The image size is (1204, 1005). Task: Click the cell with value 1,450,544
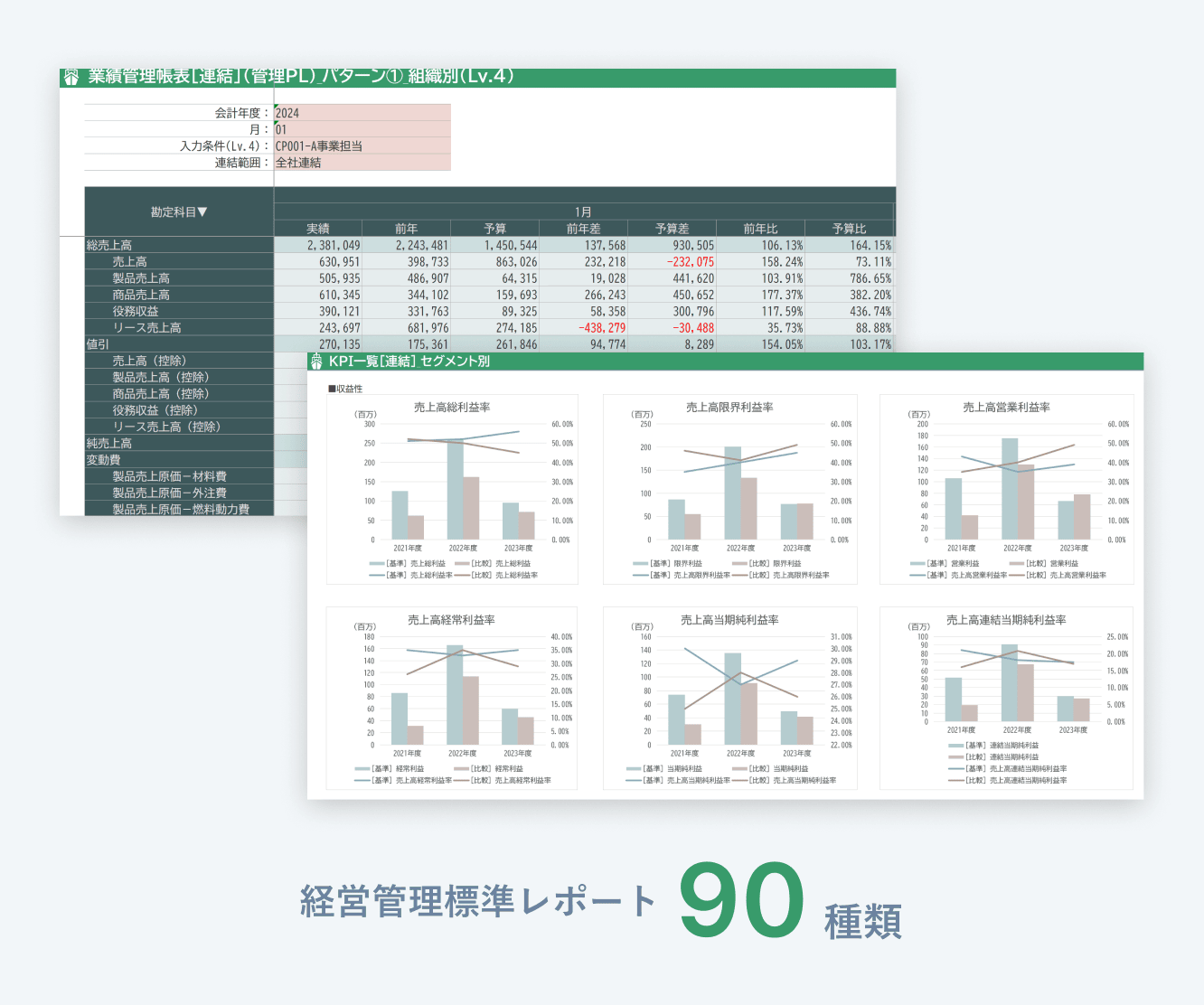click(495, 245)
